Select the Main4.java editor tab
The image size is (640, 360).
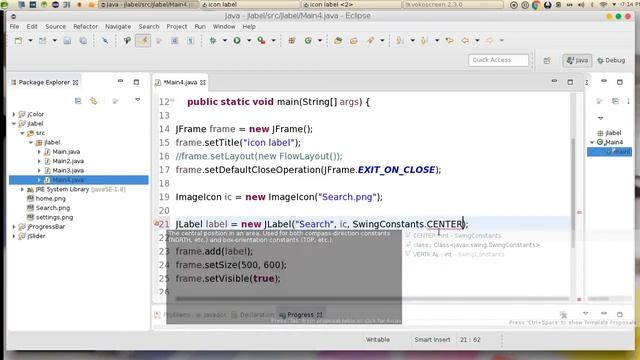[x=180, y=82]
